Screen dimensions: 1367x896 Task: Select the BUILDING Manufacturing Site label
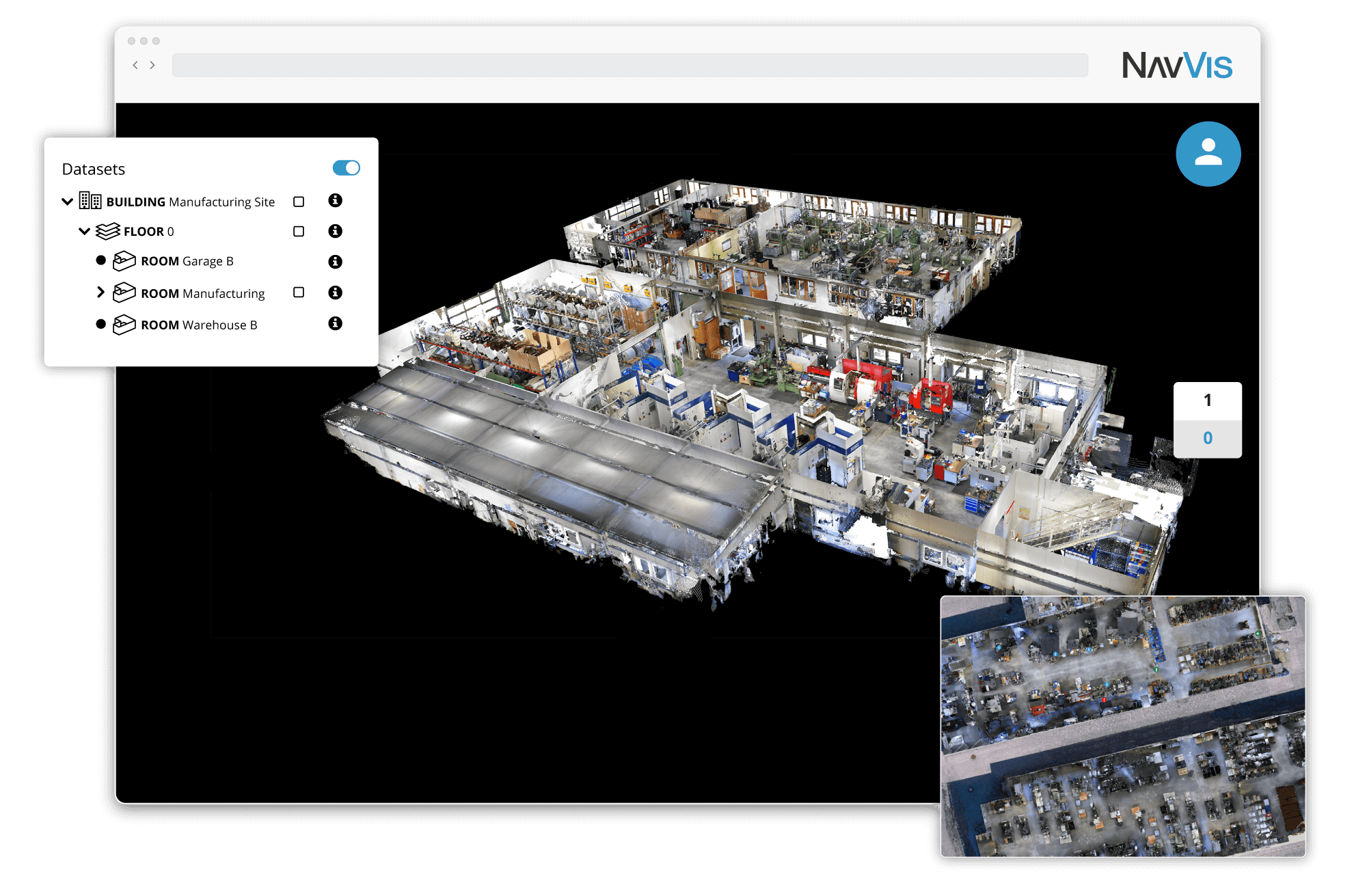coord(191,202)
